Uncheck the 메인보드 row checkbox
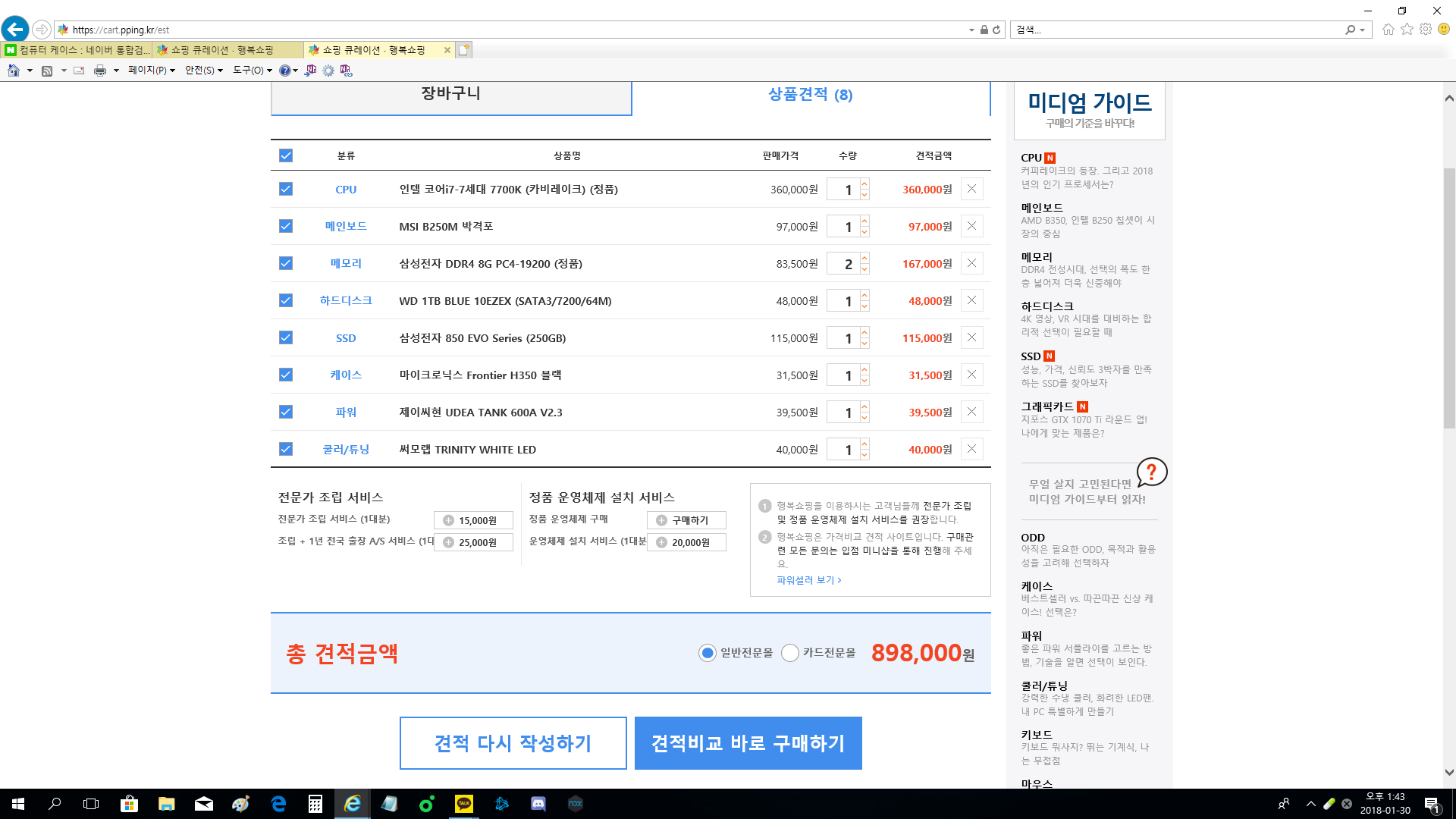 [286, 226]
